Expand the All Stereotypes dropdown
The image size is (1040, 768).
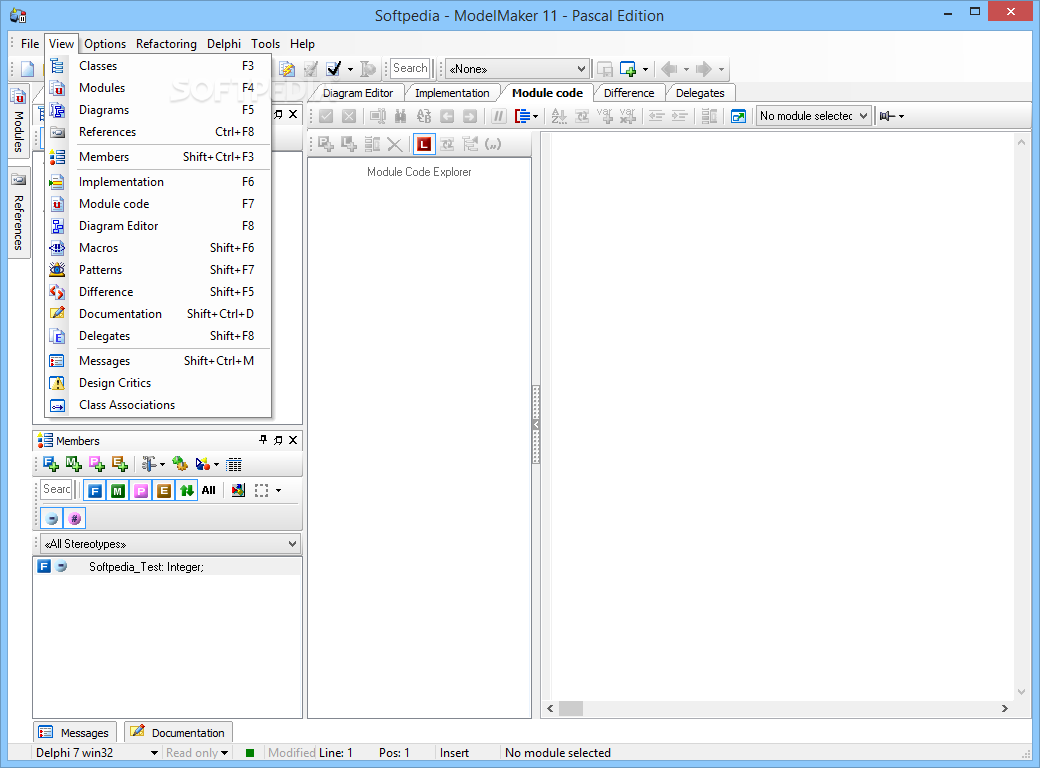[x=292, y=544]
